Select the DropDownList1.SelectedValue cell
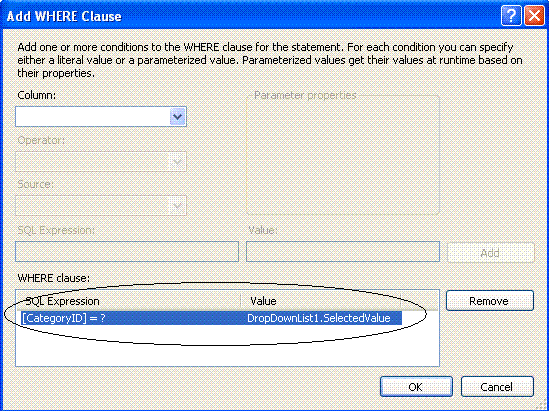The image size is (549, 411). [x=319, y=318]
